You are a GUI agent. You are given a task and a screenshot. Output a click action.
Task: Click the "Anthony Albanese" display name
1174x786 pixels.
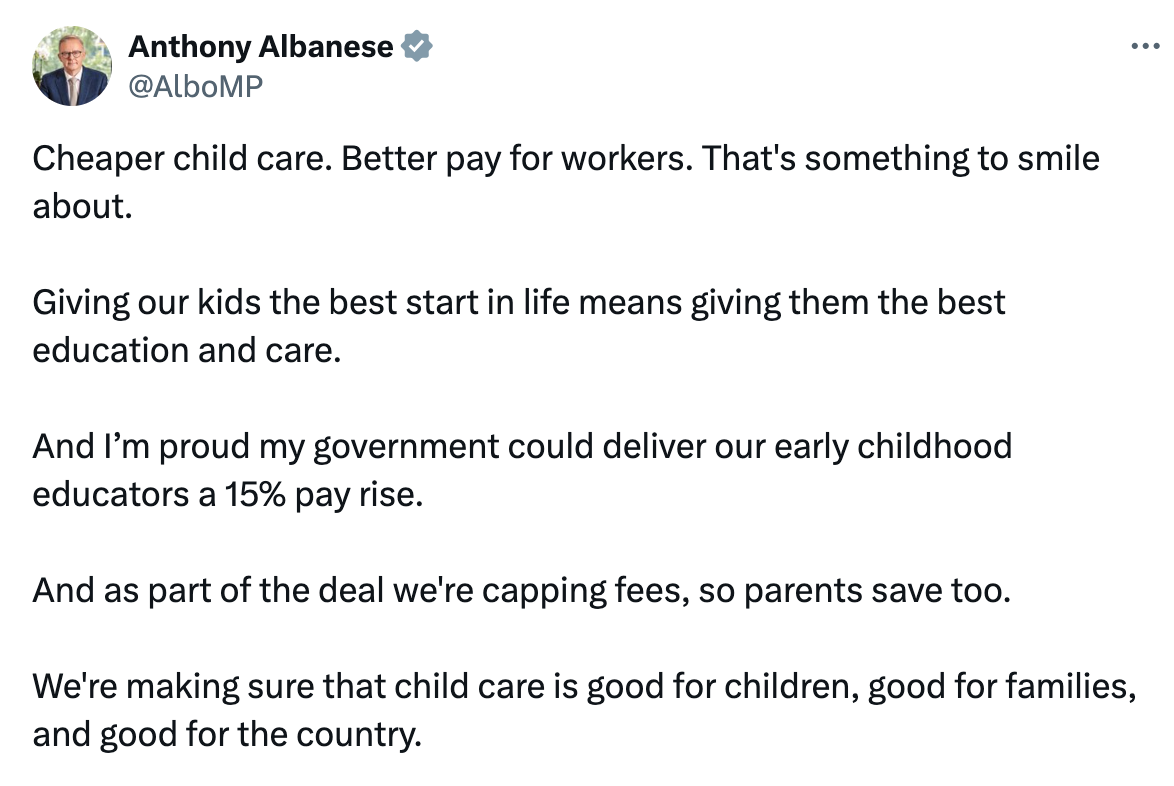point(260,46)
